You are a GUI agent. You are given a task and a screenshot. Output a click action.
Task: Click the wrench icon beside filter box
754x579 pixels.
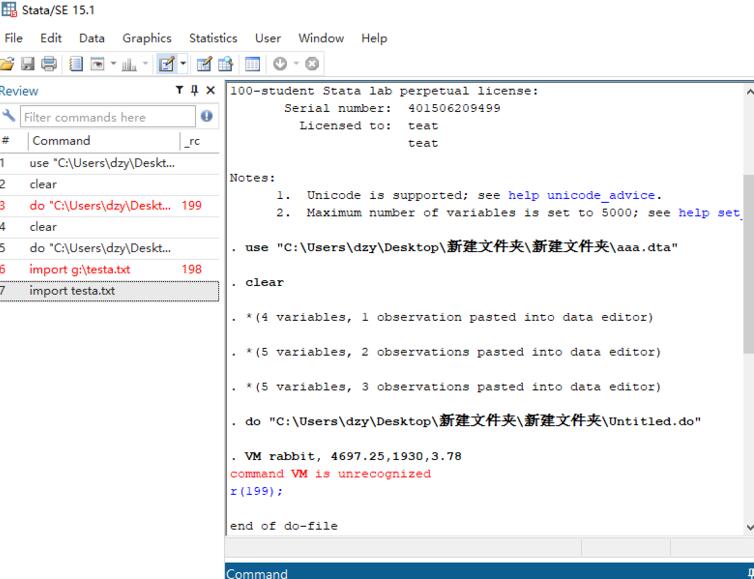(x=9, y=116)
